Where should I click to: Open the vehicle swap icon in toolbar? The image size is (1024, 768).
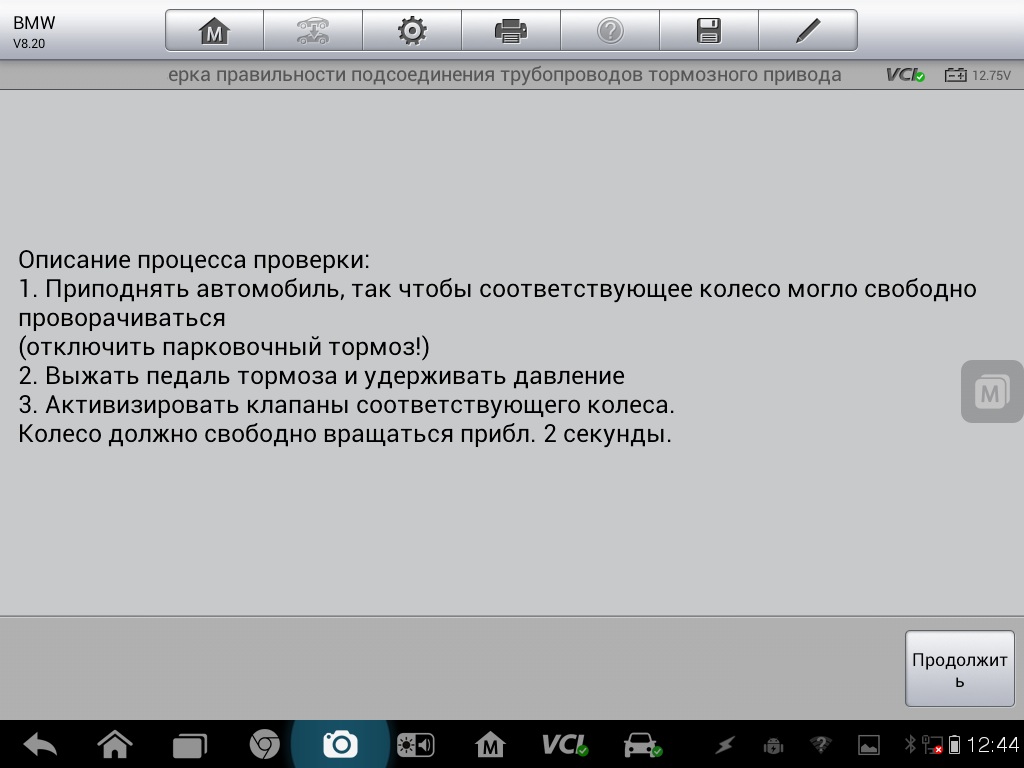[x=312, y=31]
